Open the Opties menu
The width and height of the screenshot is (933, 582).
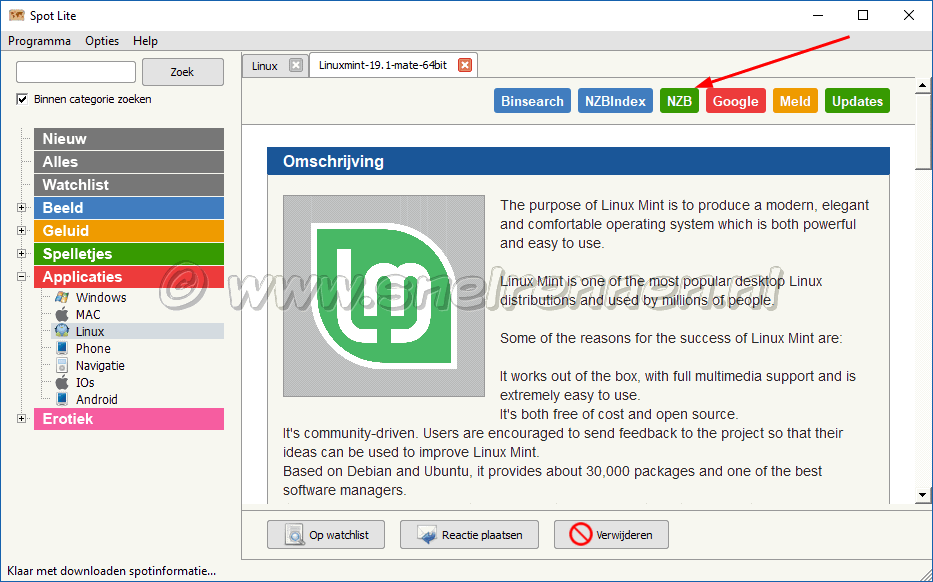point(102,41)
